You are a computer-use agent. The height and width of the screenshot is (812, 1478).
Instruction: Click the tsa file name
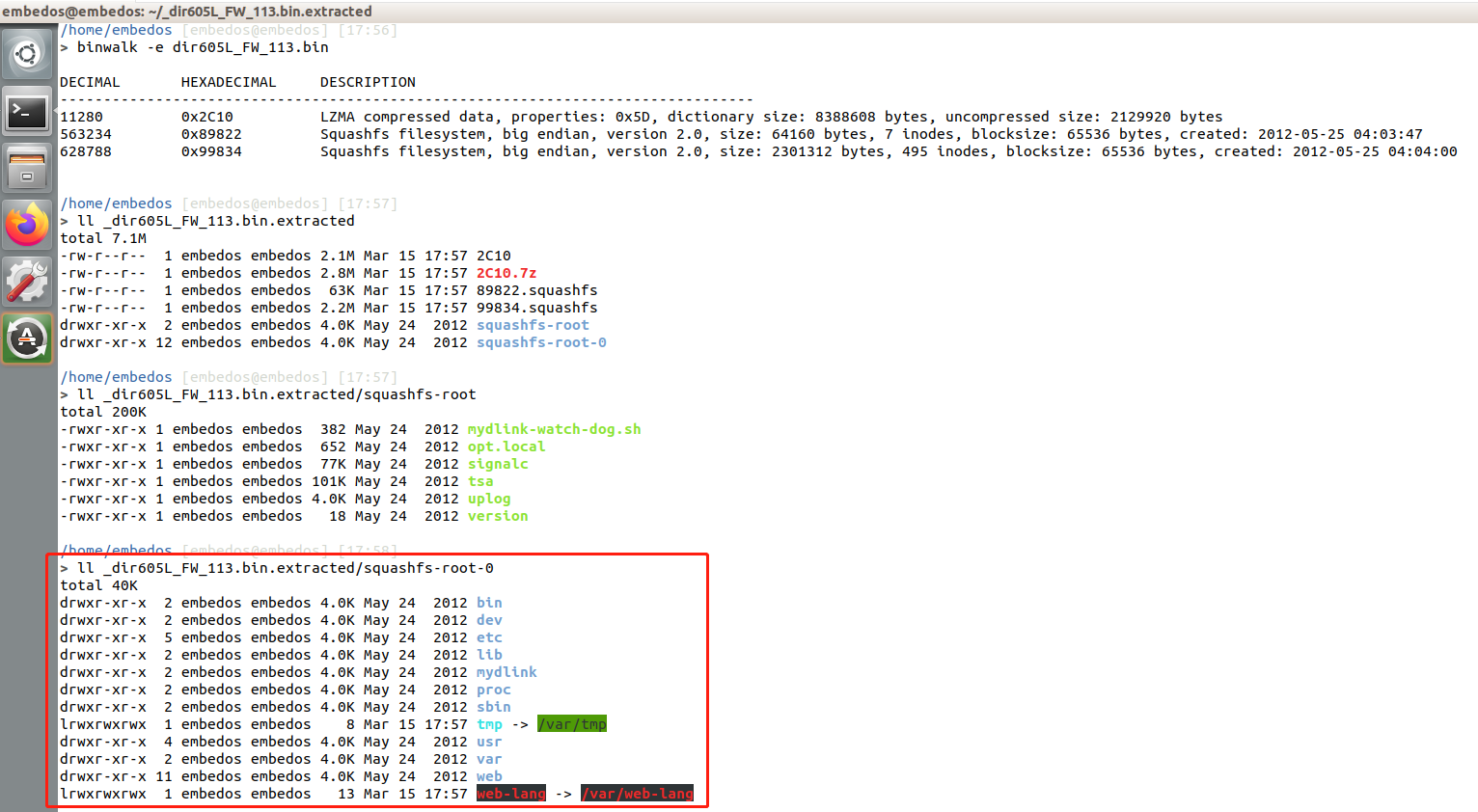coord(480,481)
